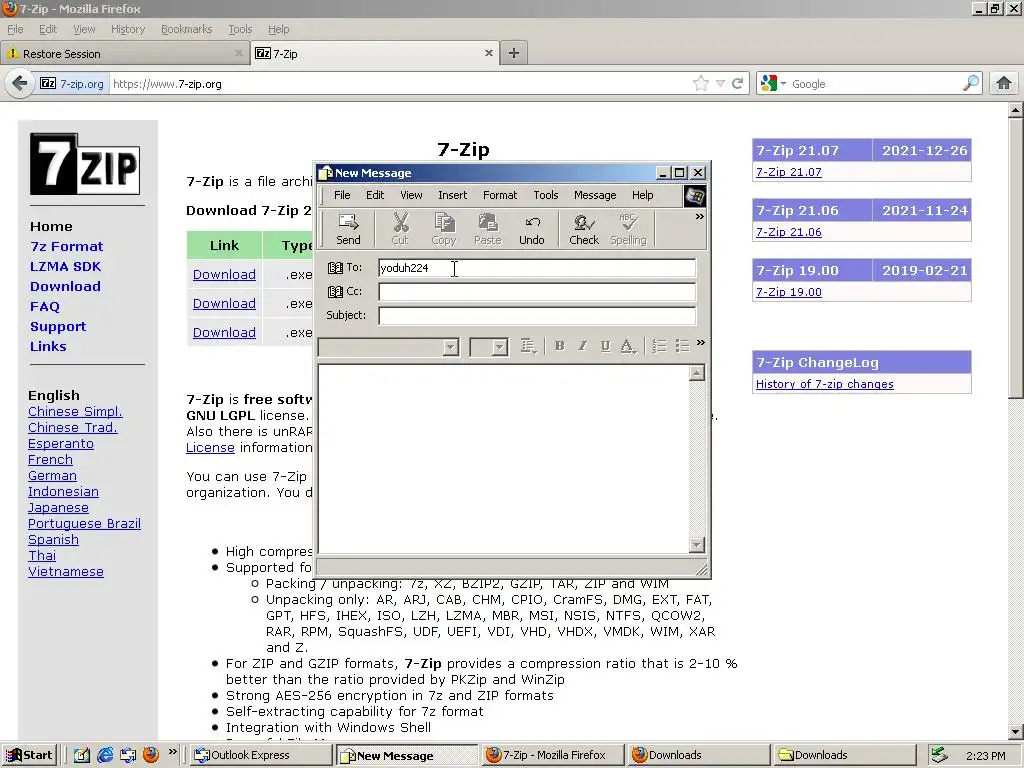The height and width of the screenshot is (768, 1024).
Task: Click the page scrollbar down arrow
Action: point(1016,732)
